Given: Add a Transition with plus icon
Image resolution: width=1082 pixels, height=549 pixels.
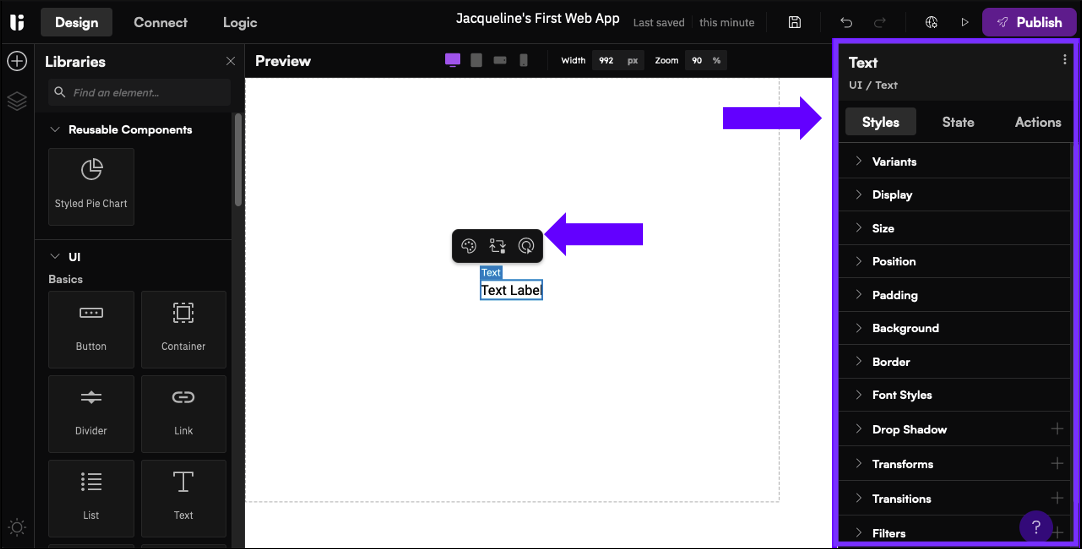Looking at the screenshot, I should tap(1057, 498).
